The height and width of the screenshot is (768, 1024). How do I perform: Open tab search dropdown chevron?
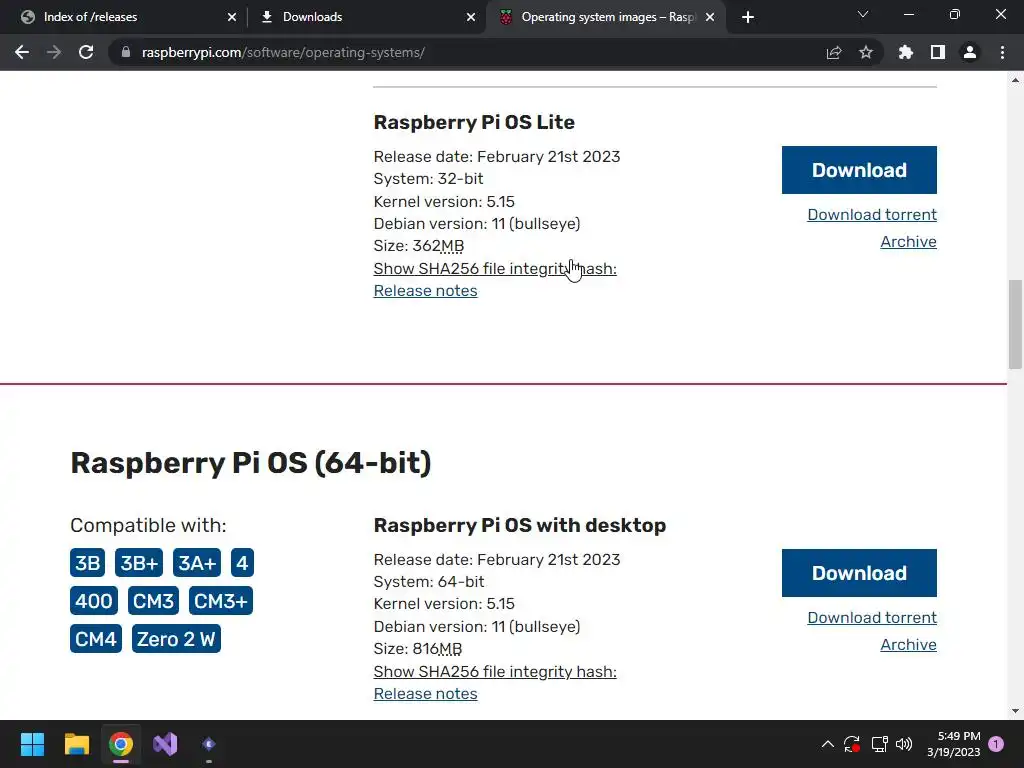[863, 14]
